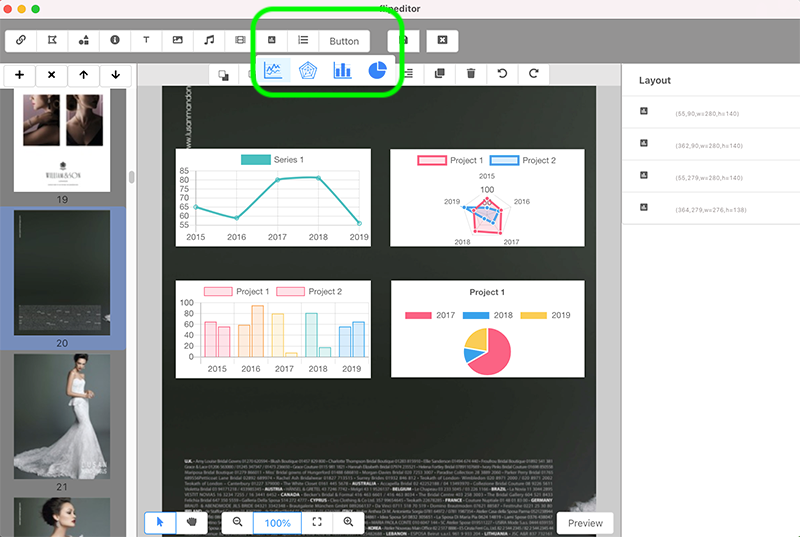Viewport: 800px width, 537px height.
Task: Insert an image with the picture icon
Action: pos(178,40)
